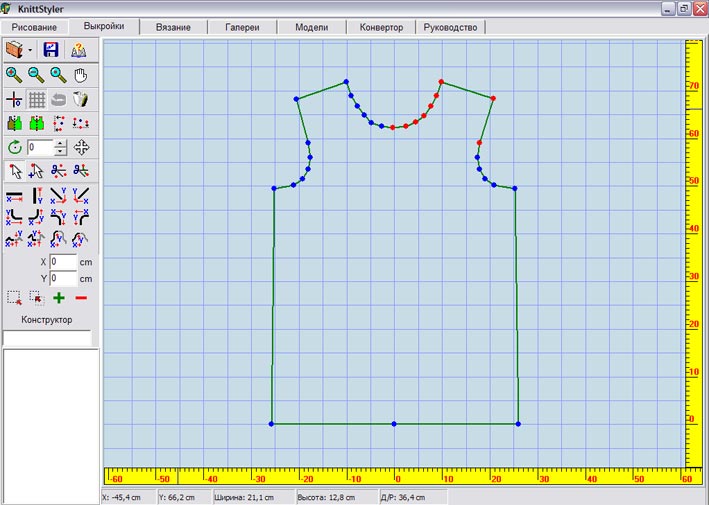Activate the hand pan tool
The width and height of the screenshot is (709, 505).
[x=81, y=75]
